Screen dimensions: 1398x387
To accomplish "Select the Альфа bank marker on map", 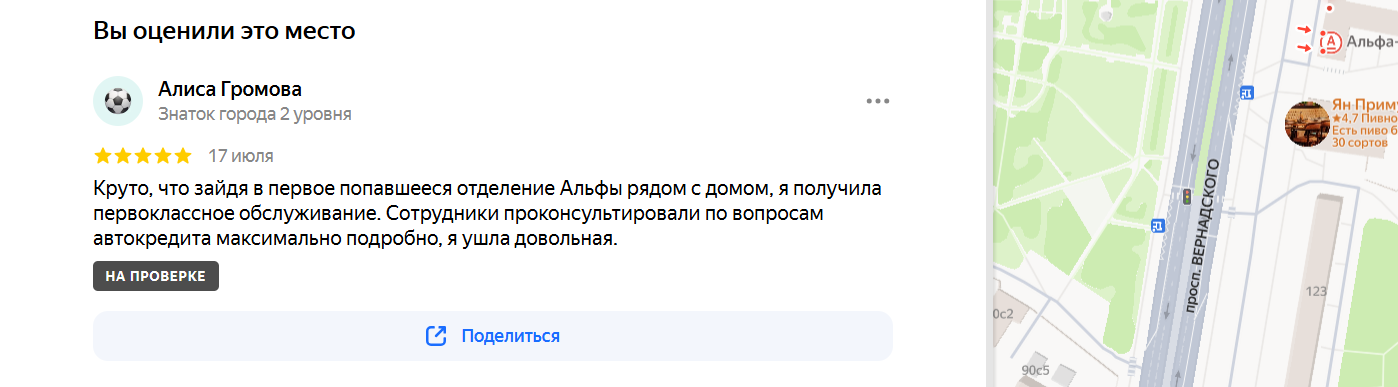I will (x=1330, y=41).
